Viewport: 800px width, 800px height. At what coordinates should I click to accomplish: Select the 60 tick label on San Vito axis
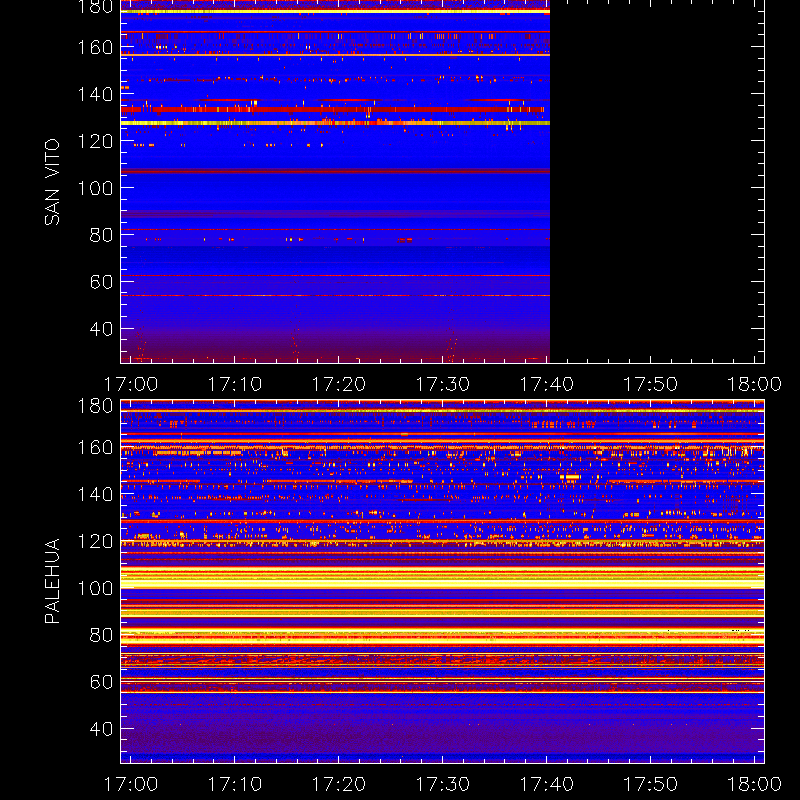pos(101,282)
